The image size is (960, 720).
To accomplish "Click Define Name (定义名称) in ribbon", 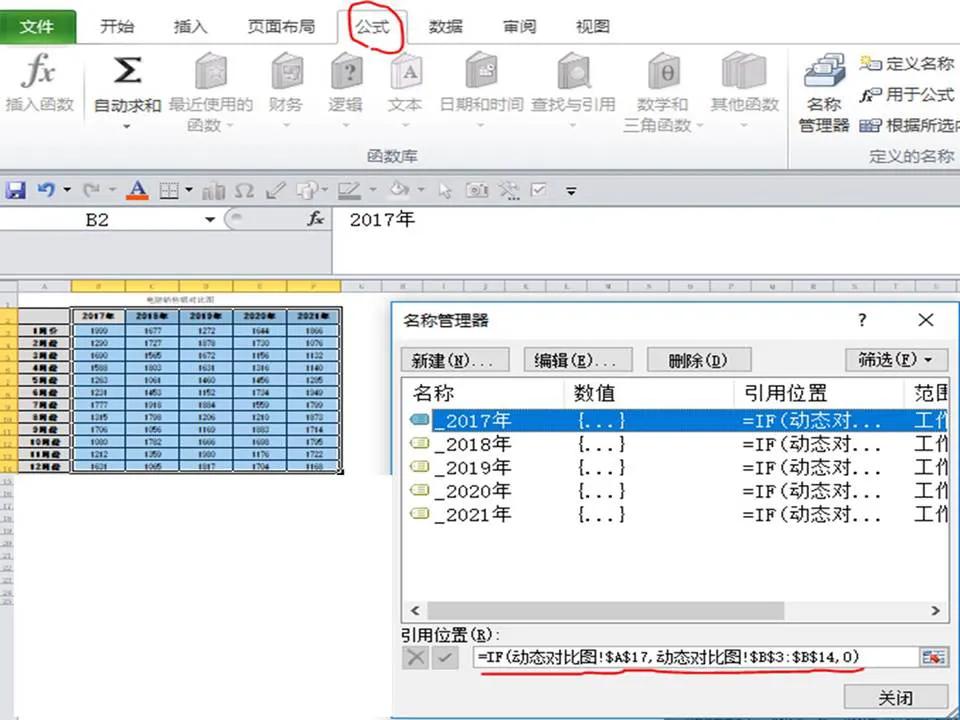I will tap(907, 64).
